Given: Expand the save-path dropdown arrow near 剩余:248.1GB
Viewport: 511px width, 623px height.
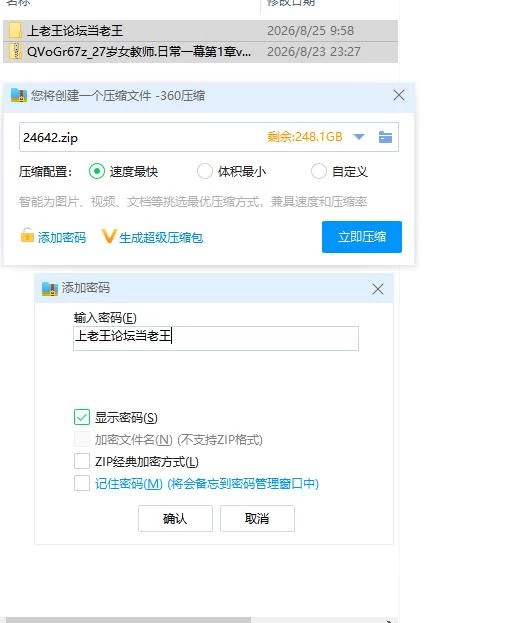Looking at the screenshot, I should point(359,137).
